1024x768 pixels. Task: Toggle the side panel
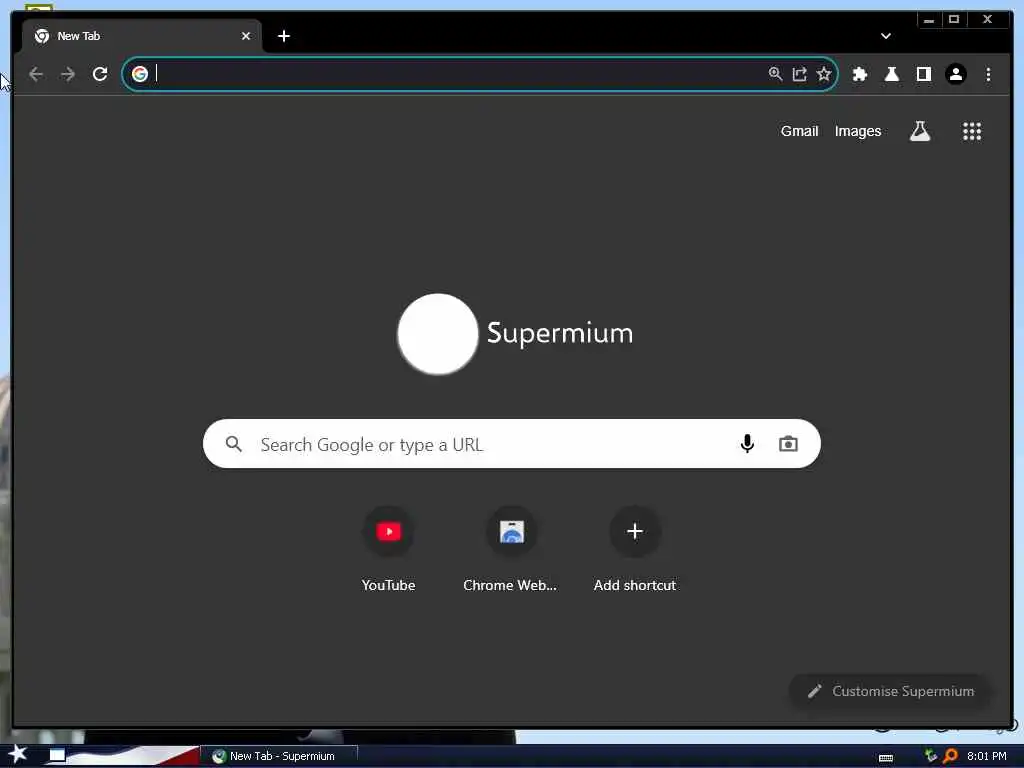tap(923, 74)
